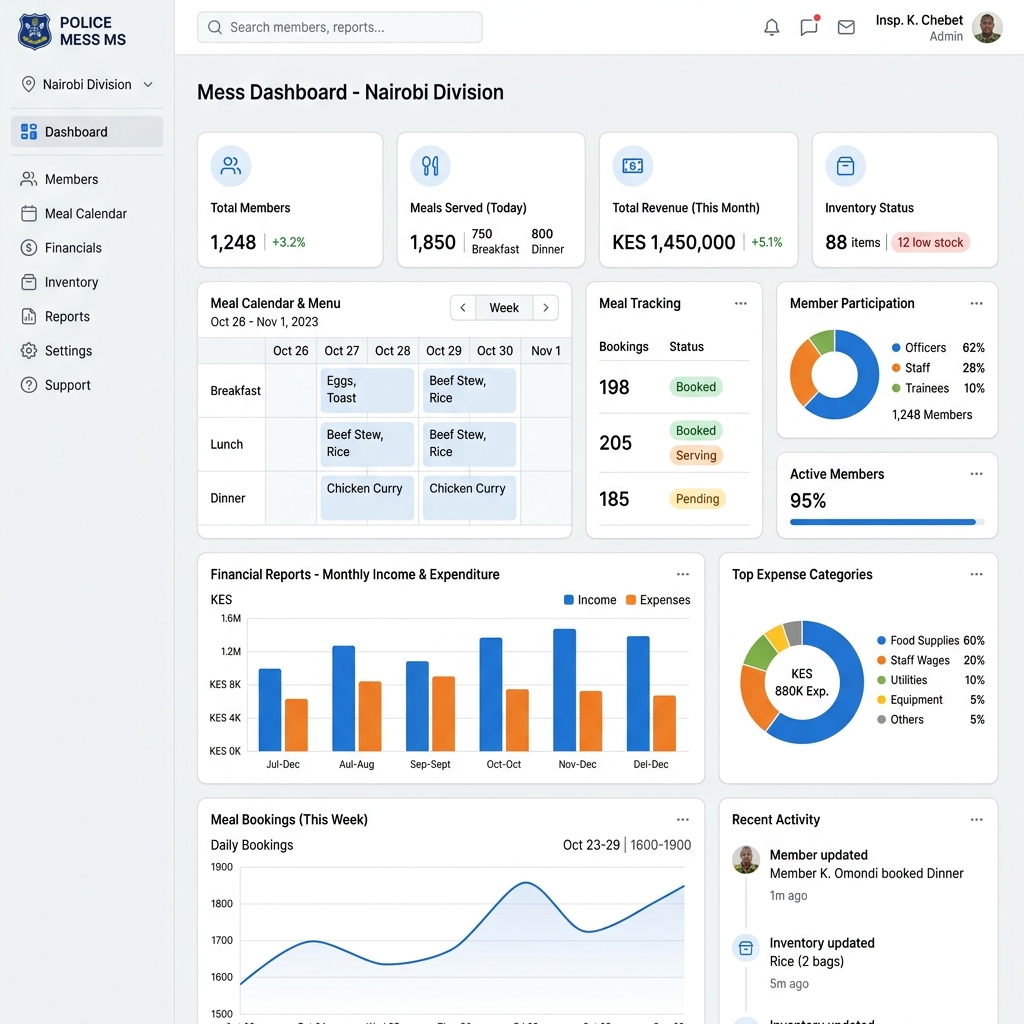
Task: Open Top Expense Categories options menu
Action: pos(976,574)
